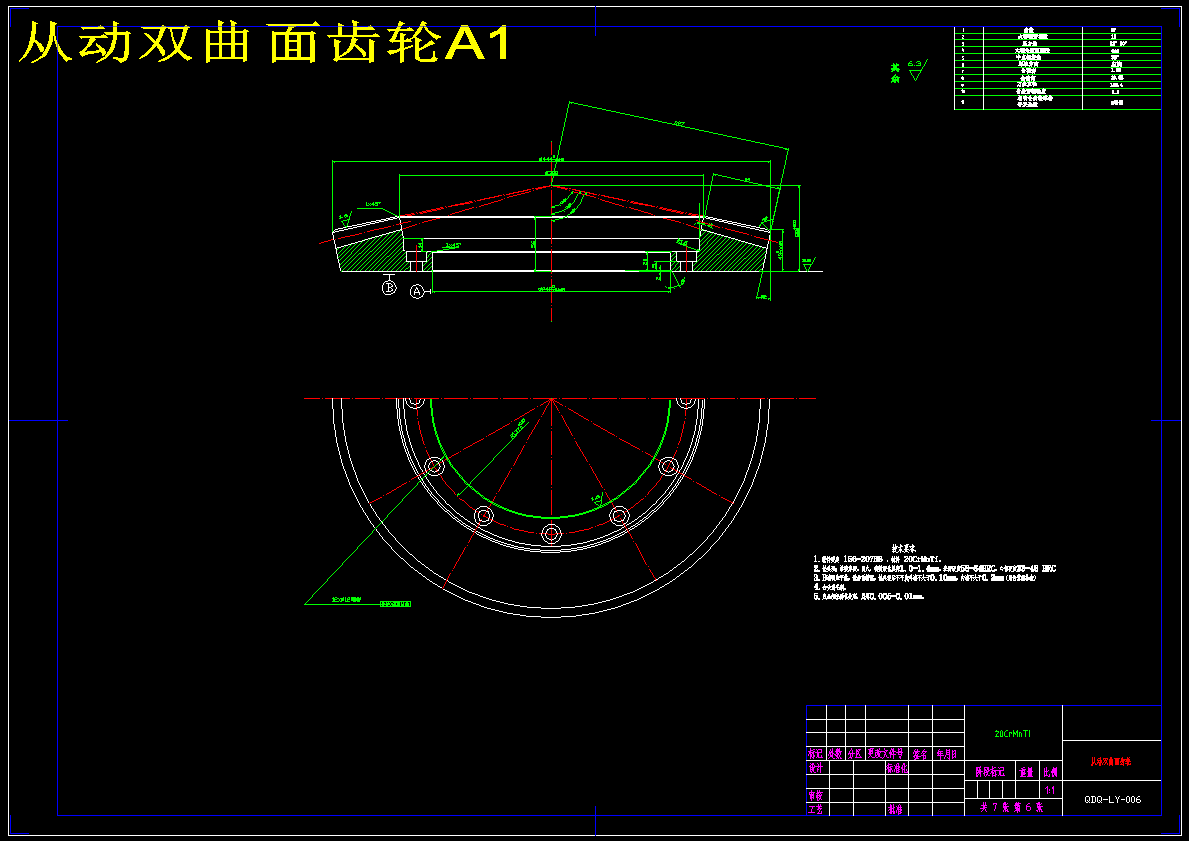Click the 设计 label in title block
The height and width of the screenshot is (841, 1189).
click(x=816, y=768)
